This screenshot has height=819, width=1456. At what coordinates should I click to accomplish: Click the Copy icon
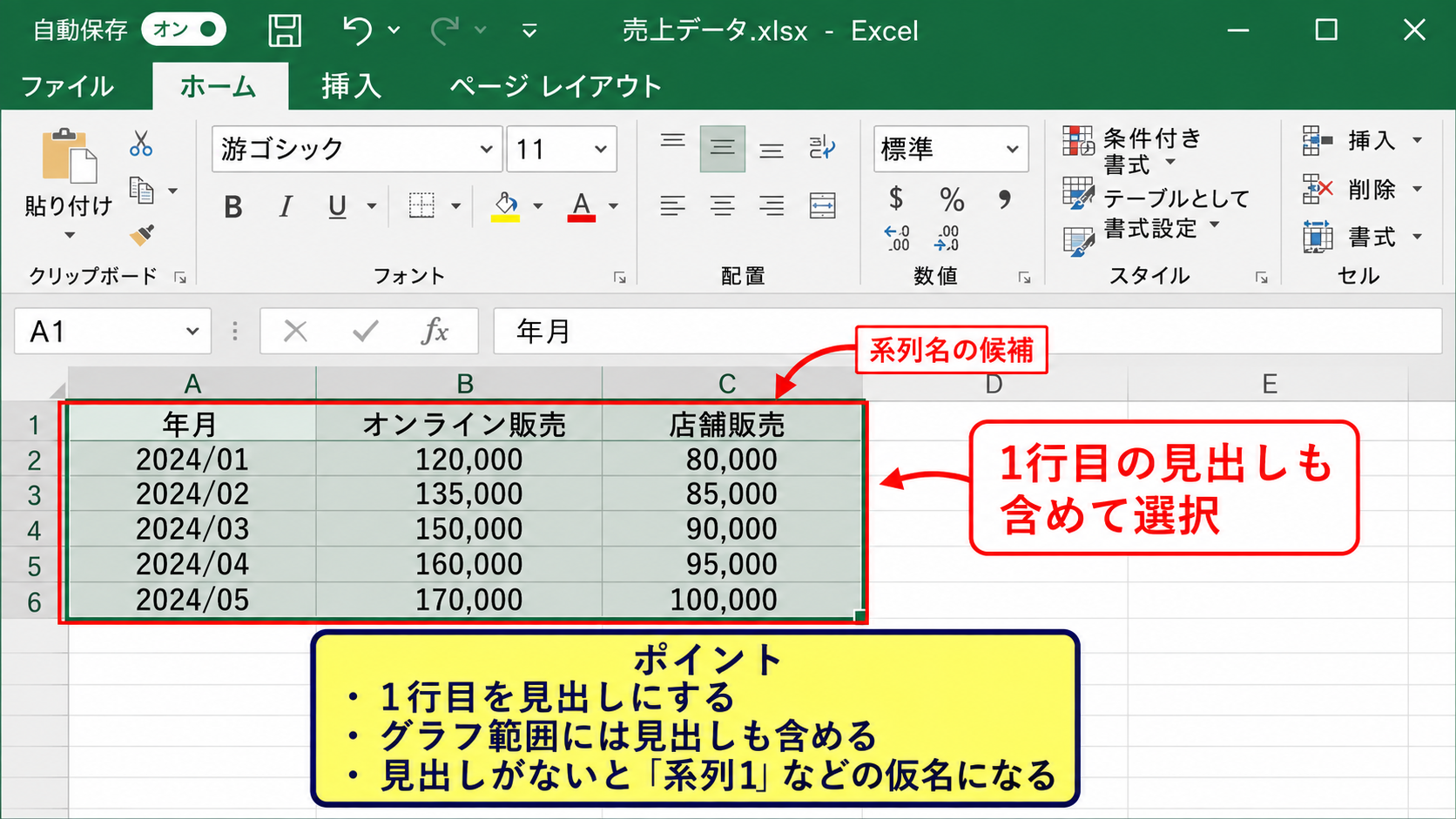click(x=141, y=190)
